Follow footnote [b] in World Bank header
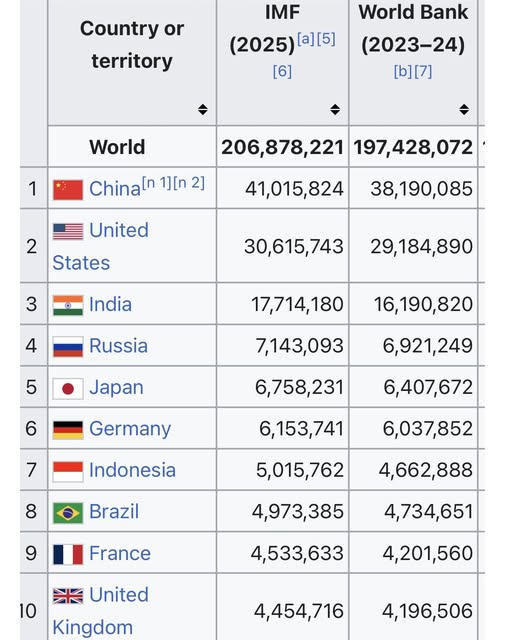Screen dimensions: 505x640 pyautogui.click(x=403, y=72)
